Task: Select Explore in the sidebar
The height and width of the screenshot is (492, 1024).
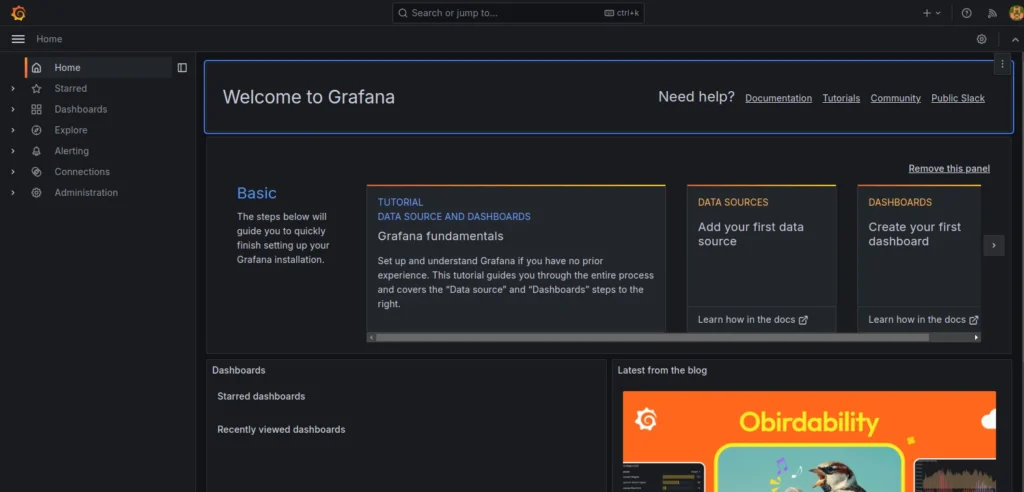Action: pos(71,130)
